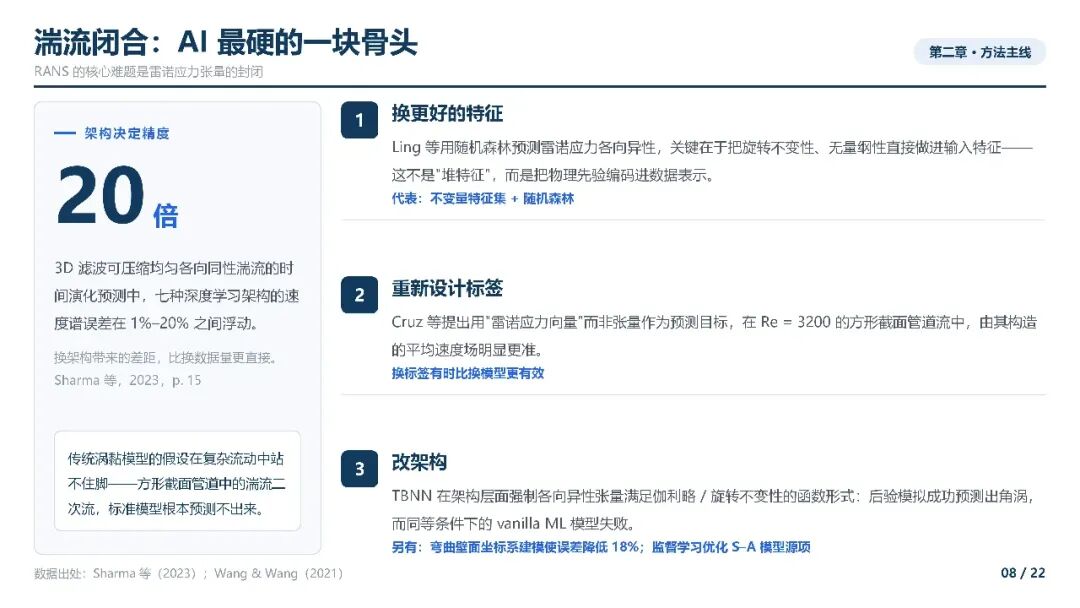Screen dimensions: 1080x608
Task: Click the paragraph starting TBNN 在架构层面
Action: (x=713, y=510)
